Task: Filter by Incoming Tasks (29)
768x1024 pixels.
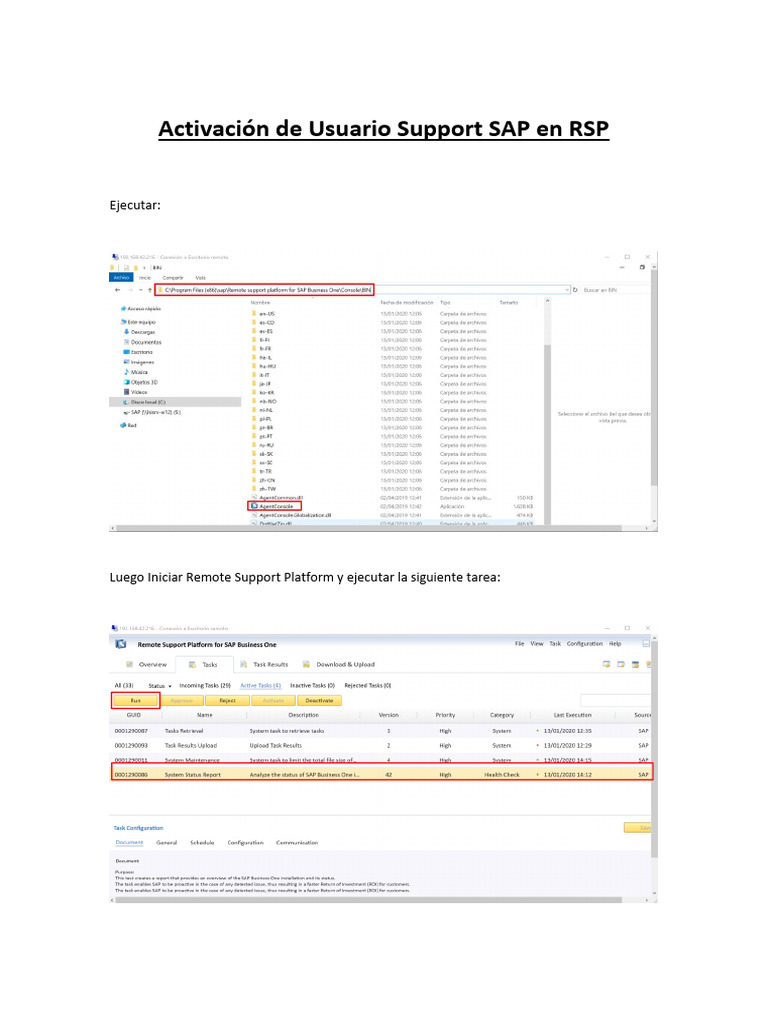Action: pos(205,686)
